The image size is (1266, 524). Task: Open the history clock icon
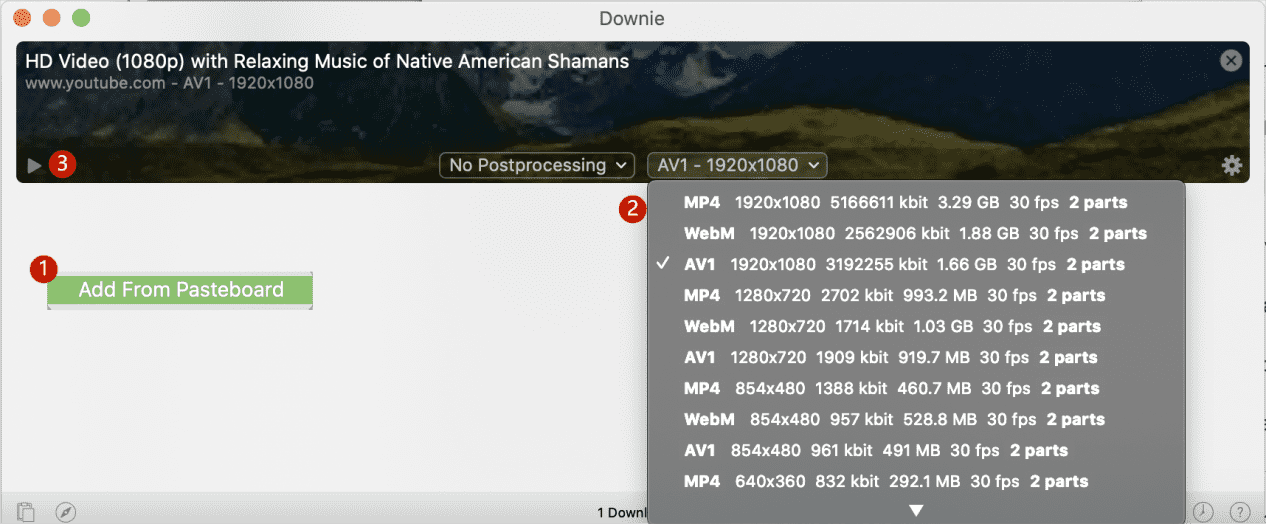click(x=1203, y=511)
